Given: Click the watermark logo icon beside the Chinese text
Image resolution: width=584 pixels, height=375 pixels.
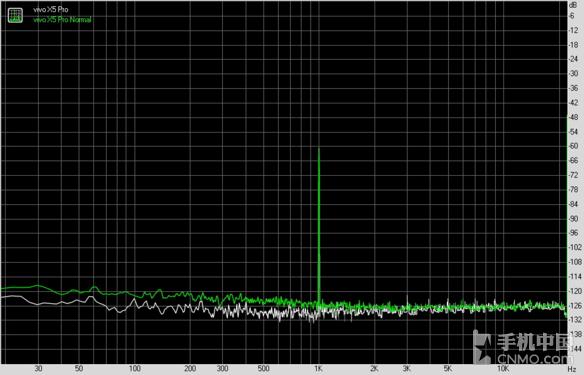Looking at the screenshot, I should click(x=482, y=347).
